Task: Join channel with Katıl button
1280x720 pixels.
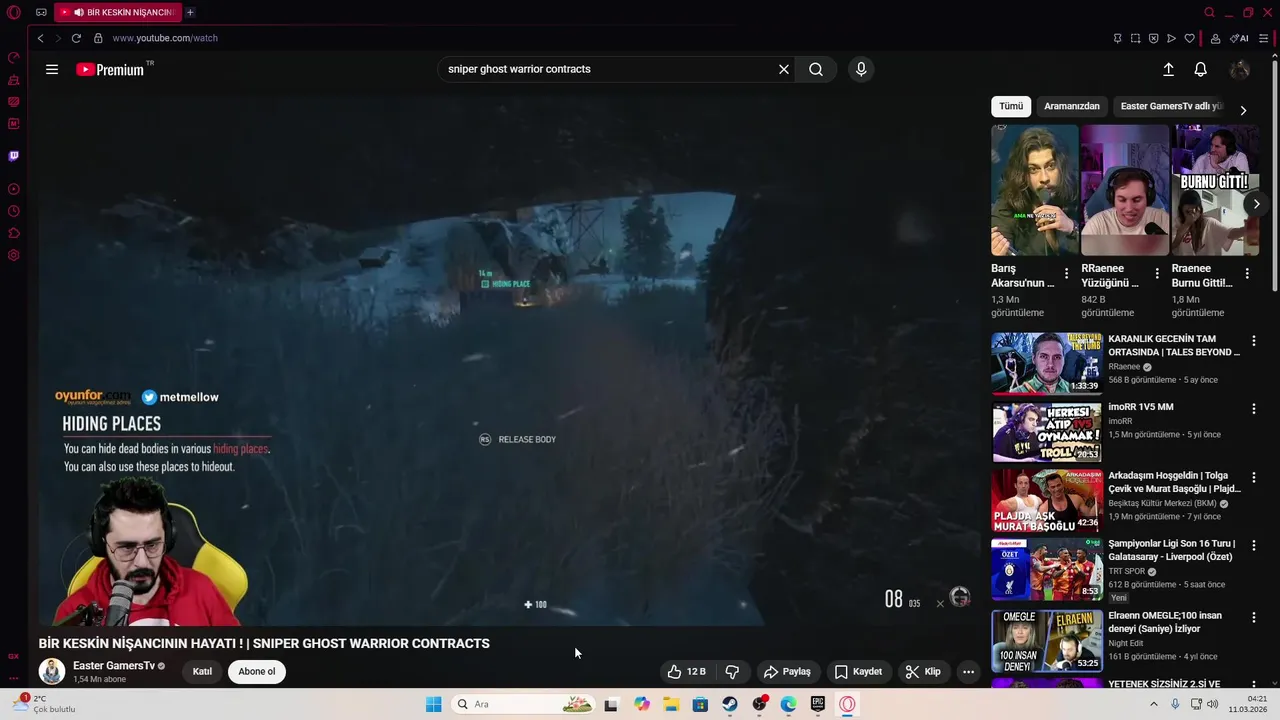Action: [x=202, y=671]
